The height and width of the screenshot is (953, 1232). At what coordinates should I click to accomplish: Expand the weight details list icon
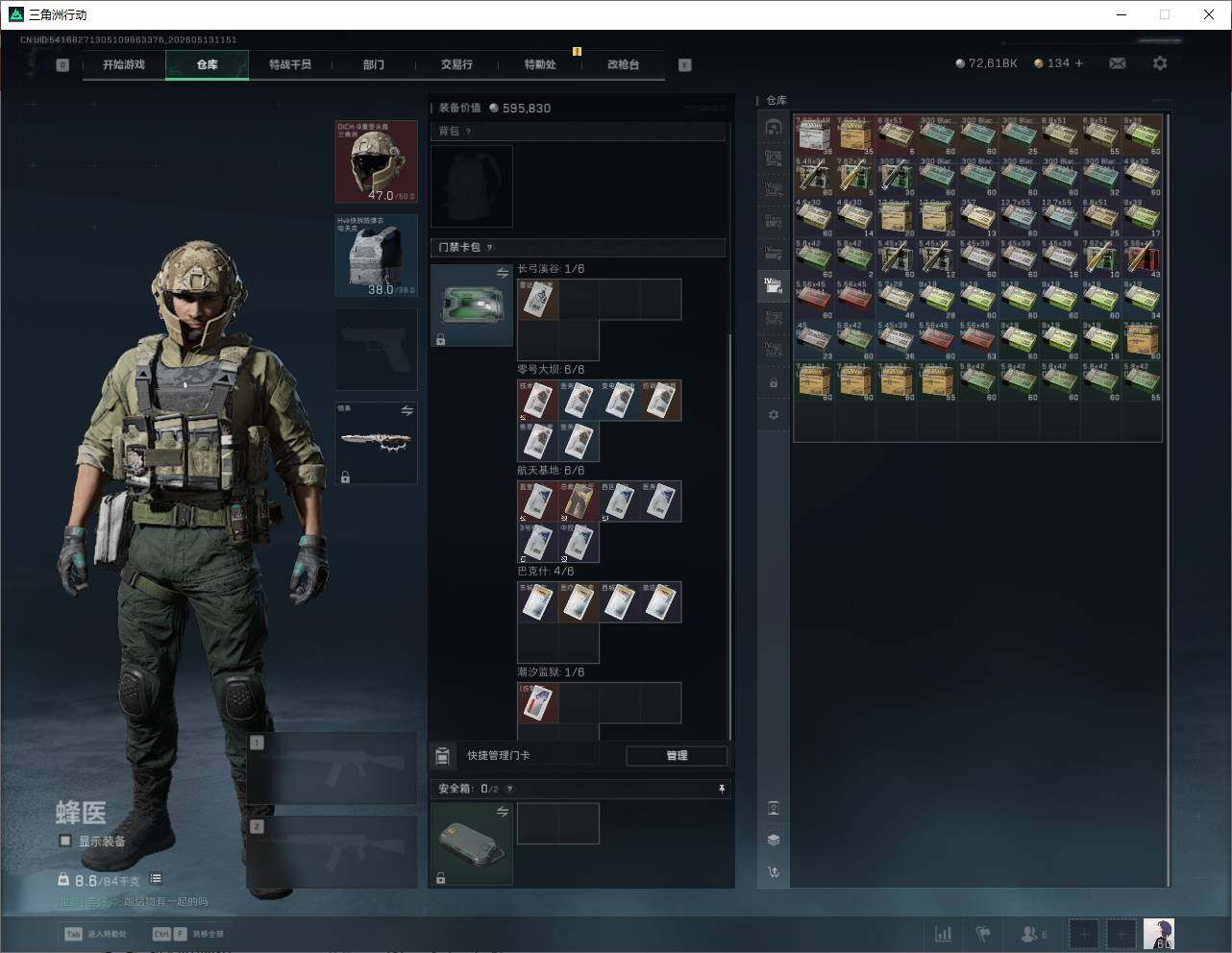point(156,879)
